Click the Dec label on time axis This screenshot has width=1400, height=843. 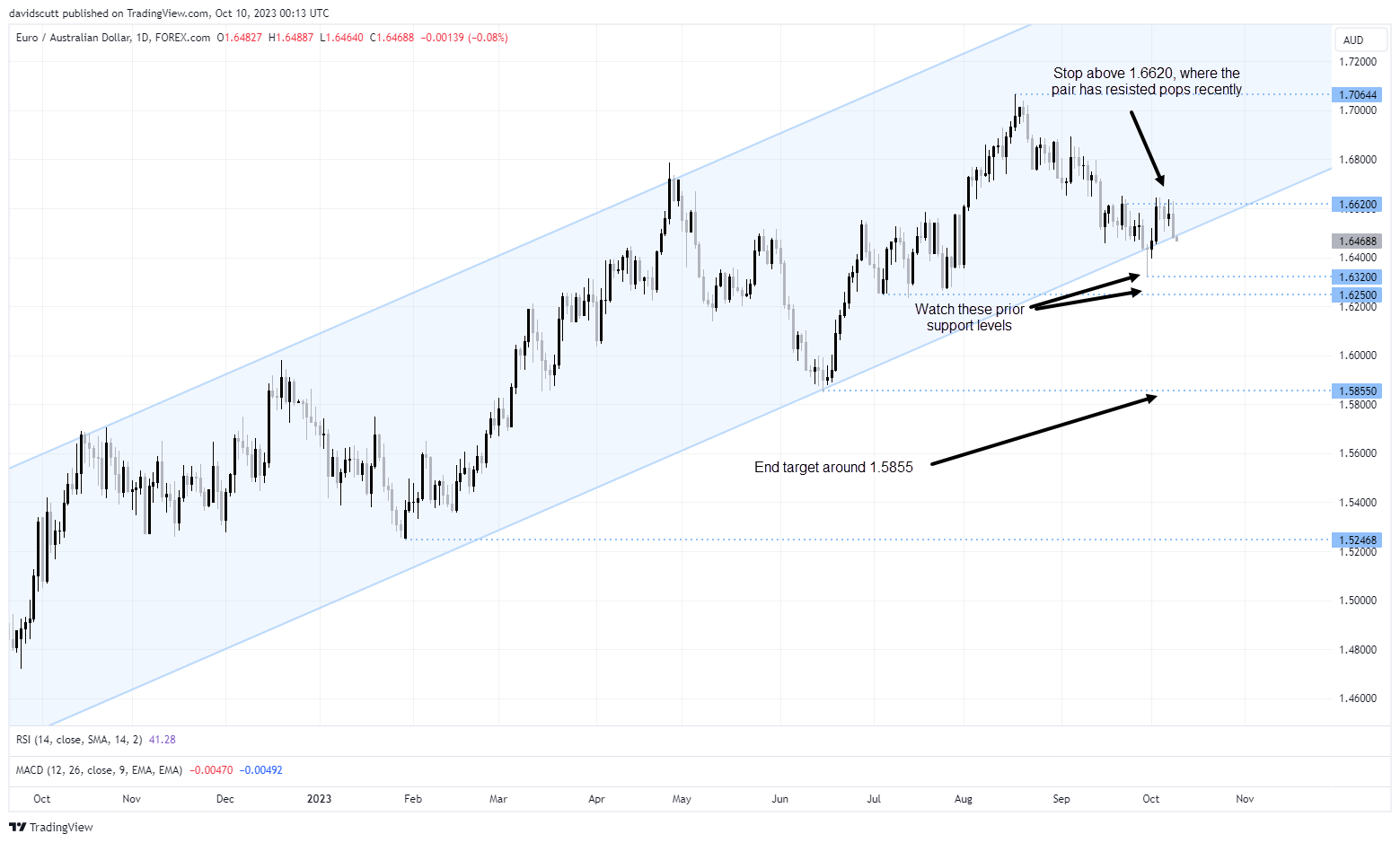[x=225, y=799]
